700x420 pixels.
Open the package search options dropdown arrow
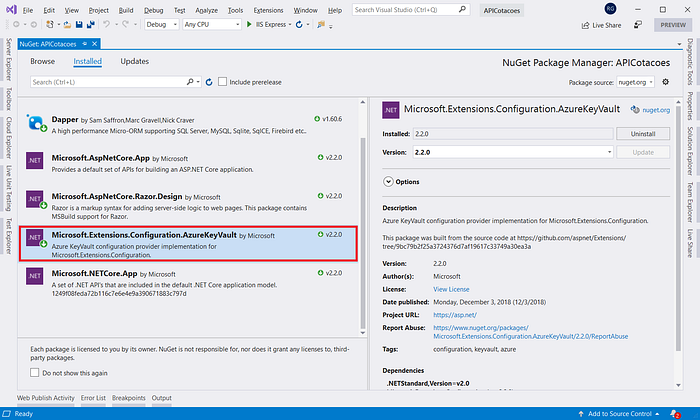[198, 82]
